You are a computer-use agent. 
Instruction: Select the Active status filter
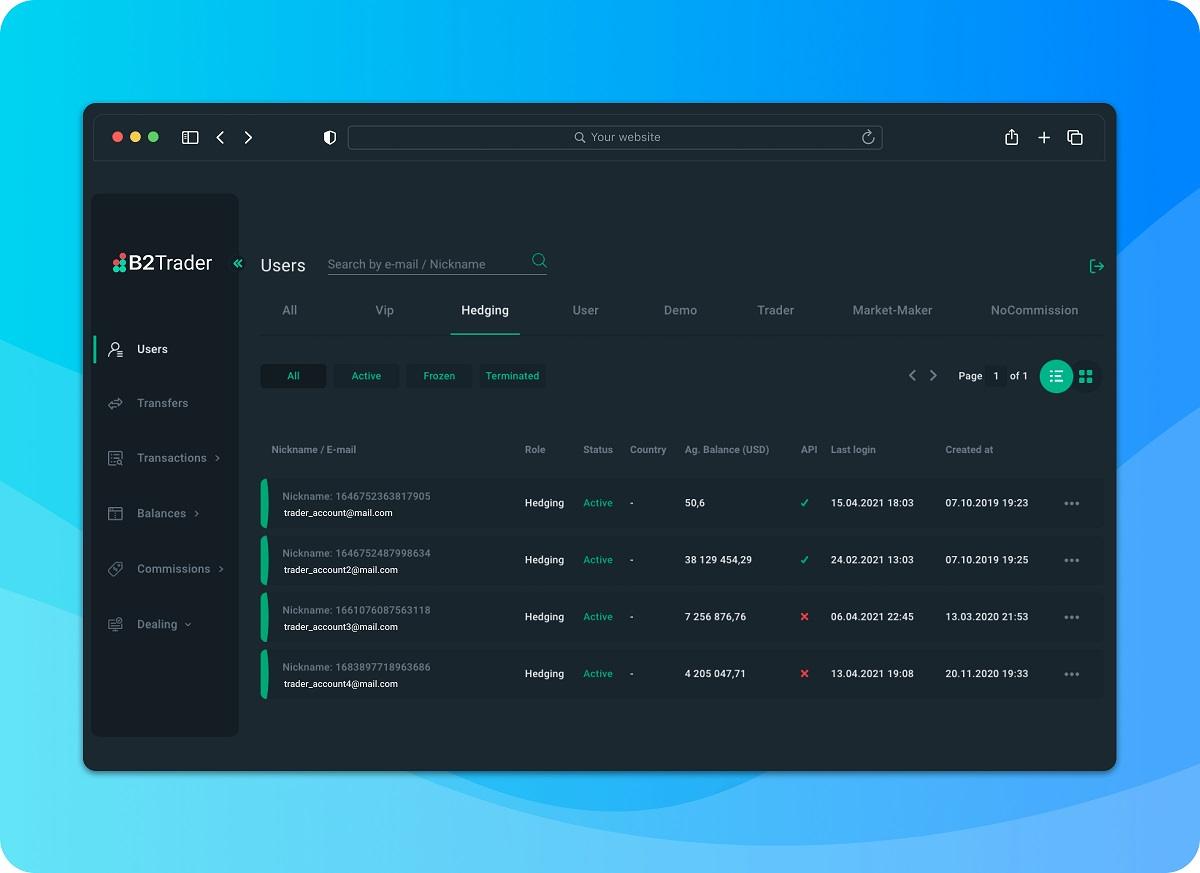click(366, 376)
